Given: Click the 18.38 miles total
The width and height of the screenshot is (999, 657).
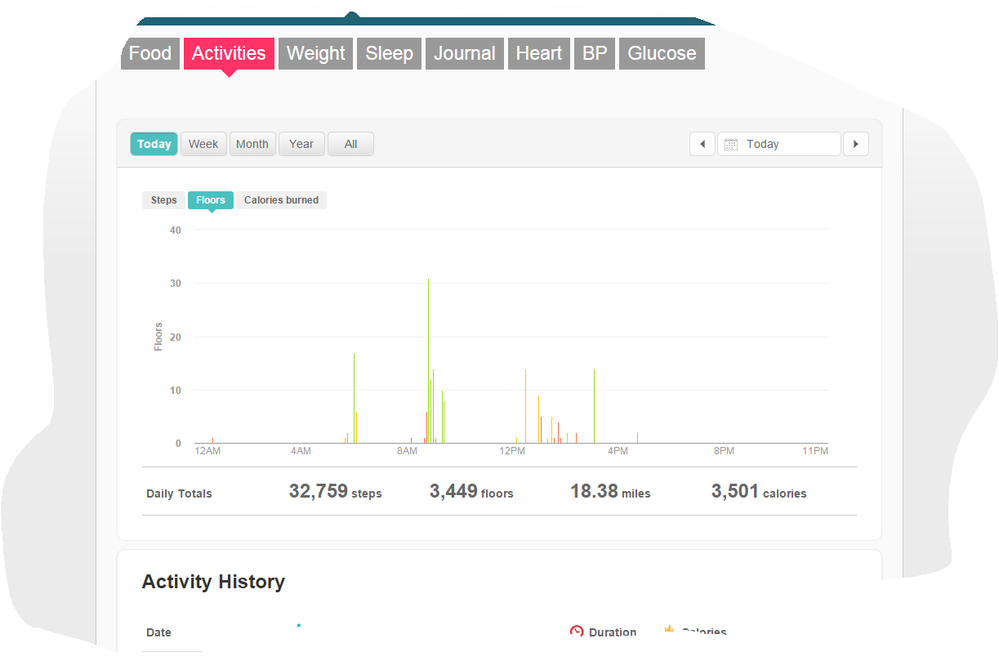Looking at the screenshot, I should (610, 491).
